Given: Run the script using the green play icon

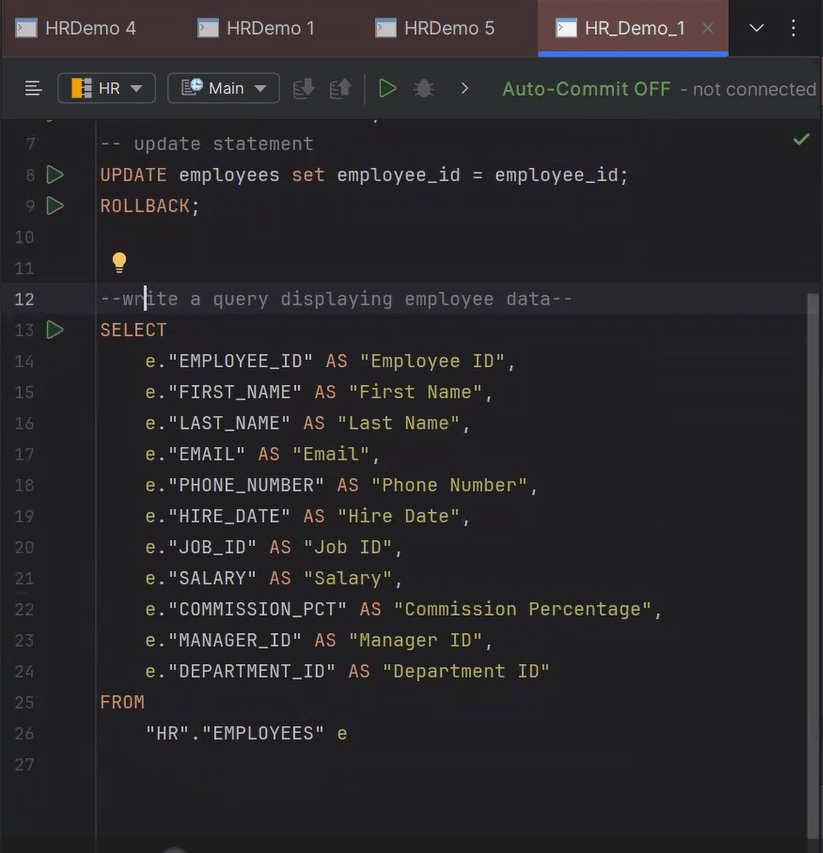Looking at the screenshot, I should 388,88.
